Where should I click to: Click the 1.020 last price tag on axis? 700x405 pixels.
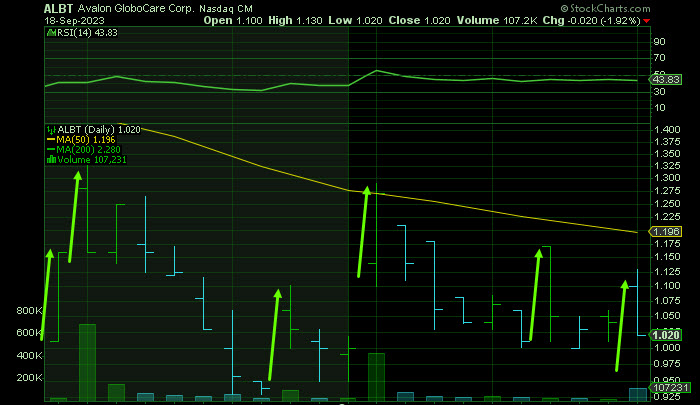click(x=665, y=335)
